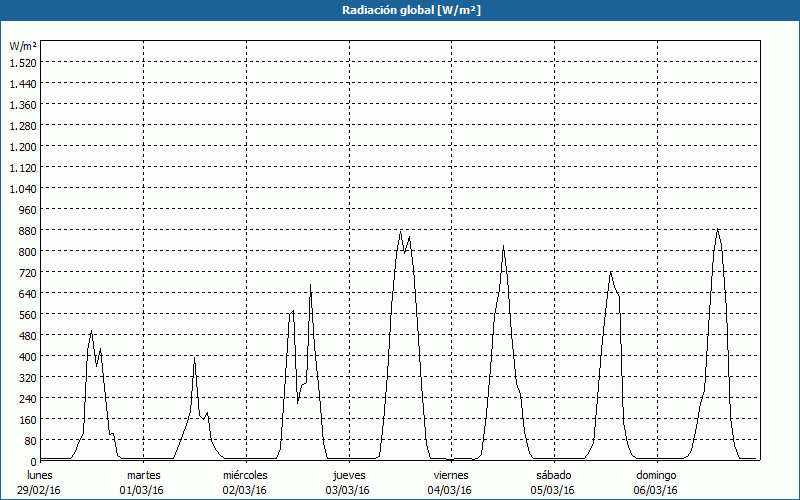Click the radiation curve peak on martes
The height and width of the screenshot is (500, 800).
tap(195, 358)
